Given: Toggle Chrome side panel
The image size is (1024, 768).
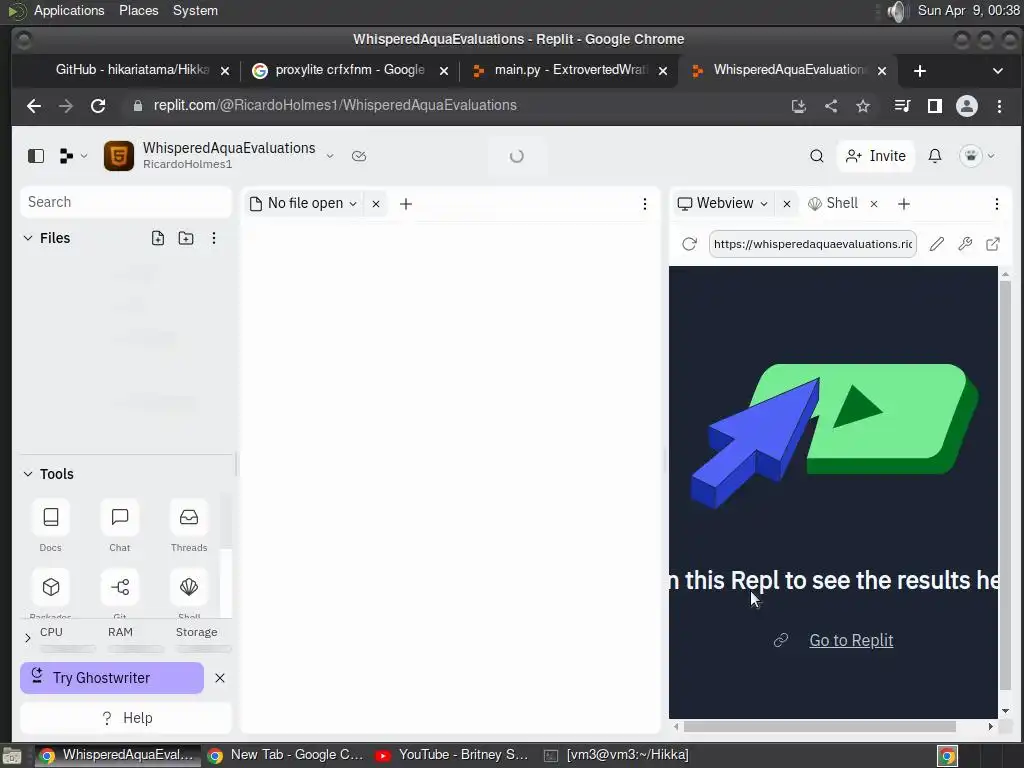Looking at the screenshot, I should click(x=935, y=106).
